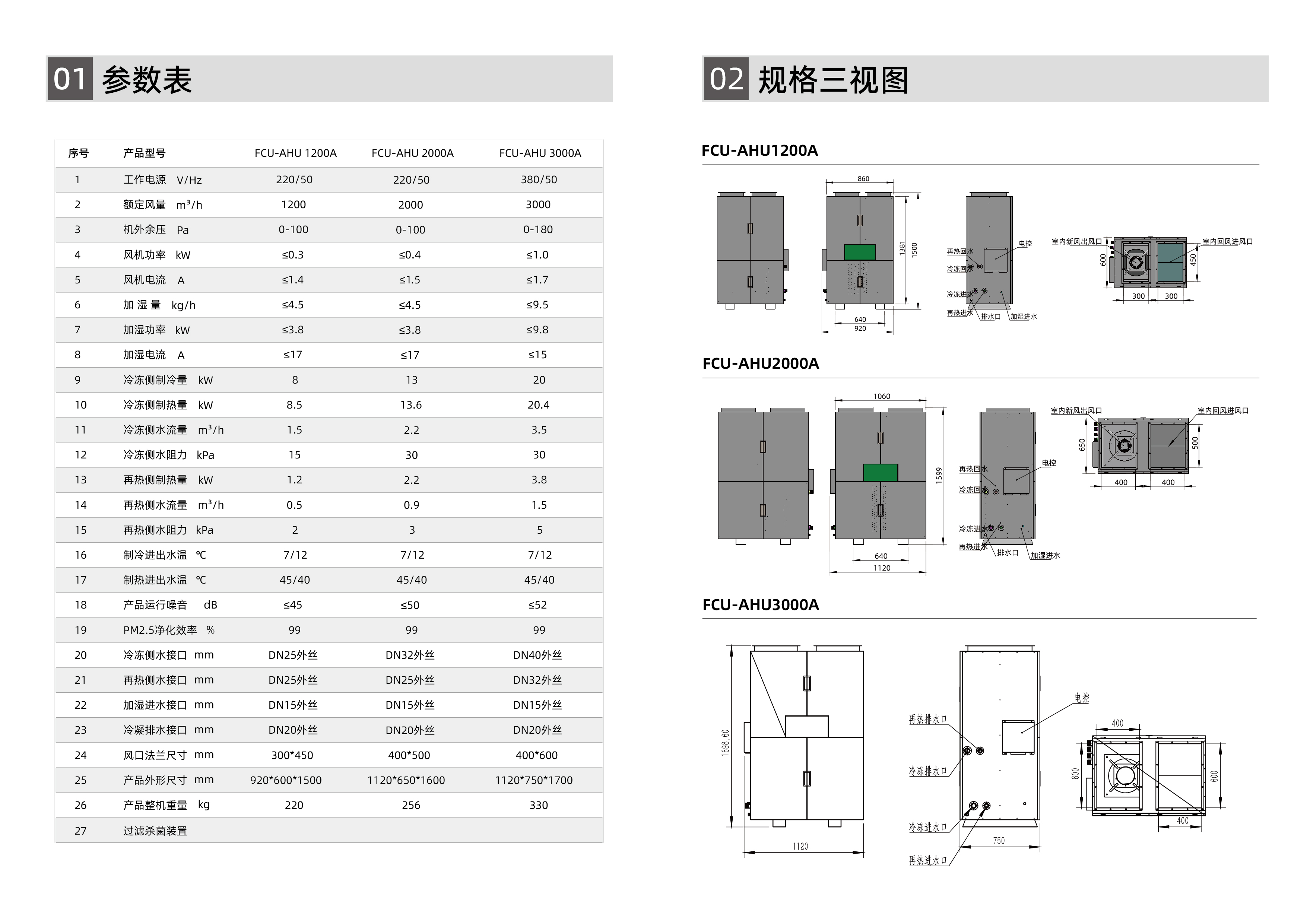Click the 1060 width dimension on 2000A drawing
1307x924 pixels.
pyautogui.click(x=882, y=396)
